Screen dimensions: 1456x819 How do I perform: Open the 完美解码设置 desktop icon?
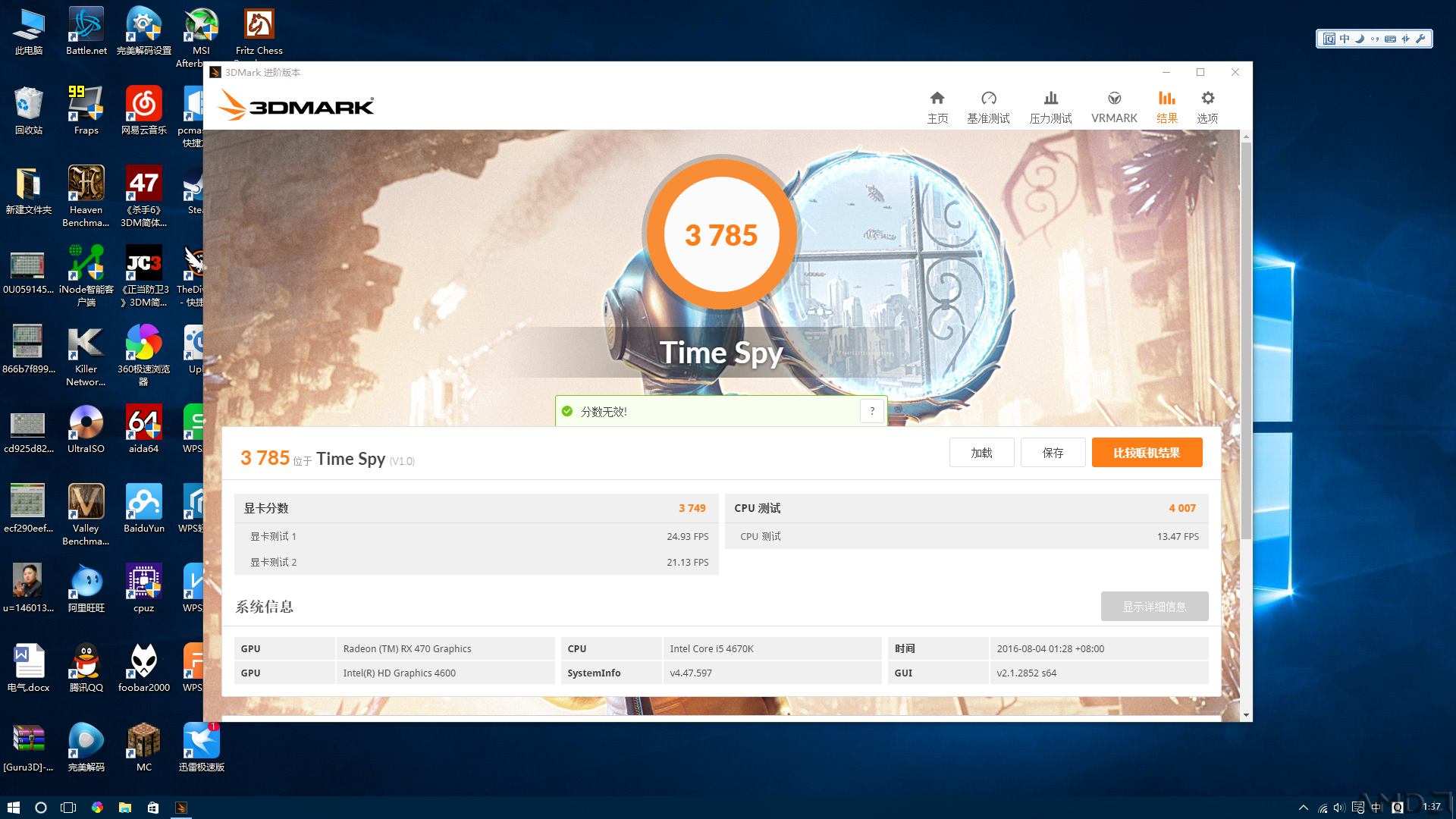(144, 32)
